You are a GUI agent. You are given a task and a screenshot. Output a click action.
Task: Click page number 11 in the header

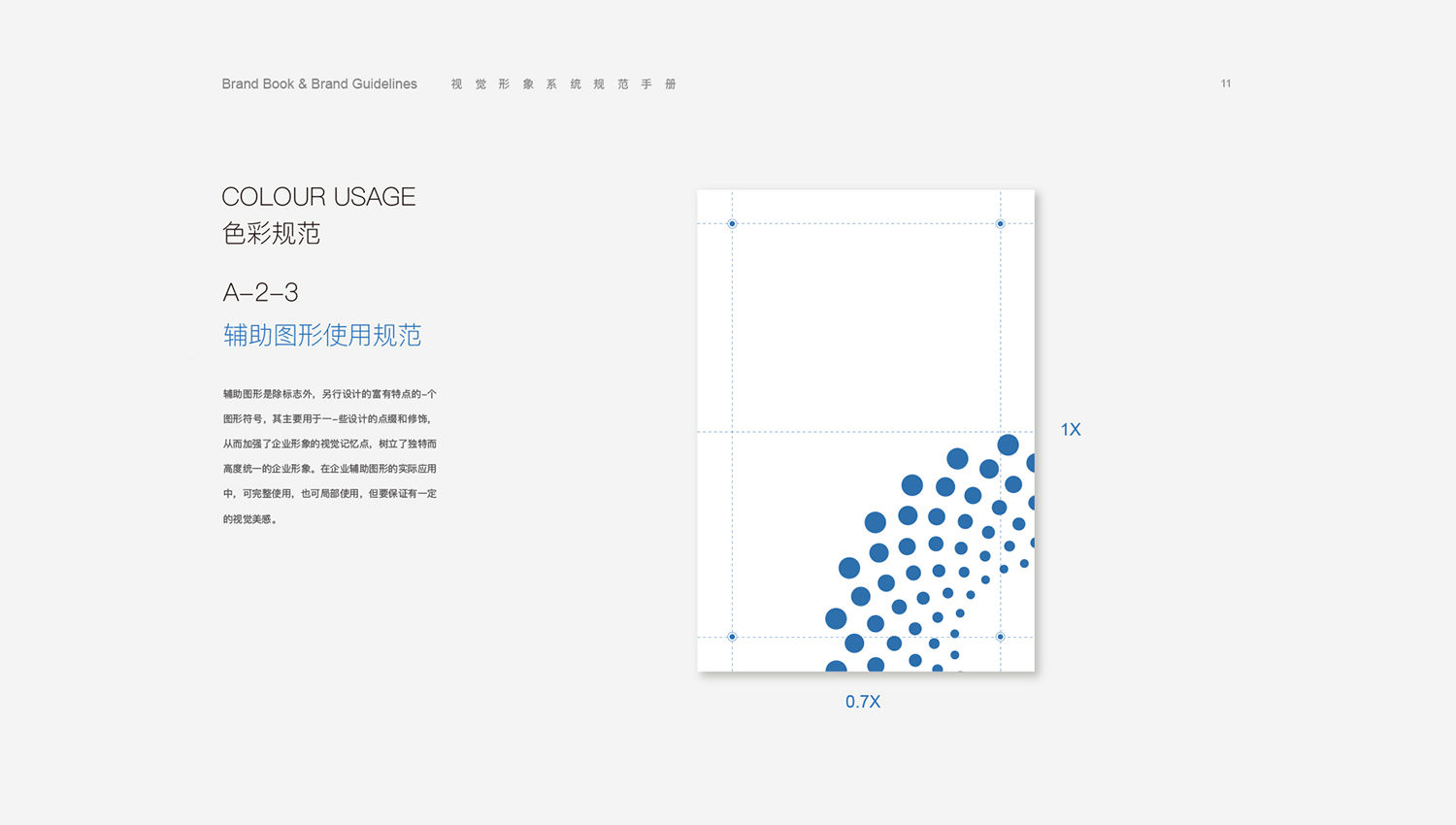click(1225, 83)
